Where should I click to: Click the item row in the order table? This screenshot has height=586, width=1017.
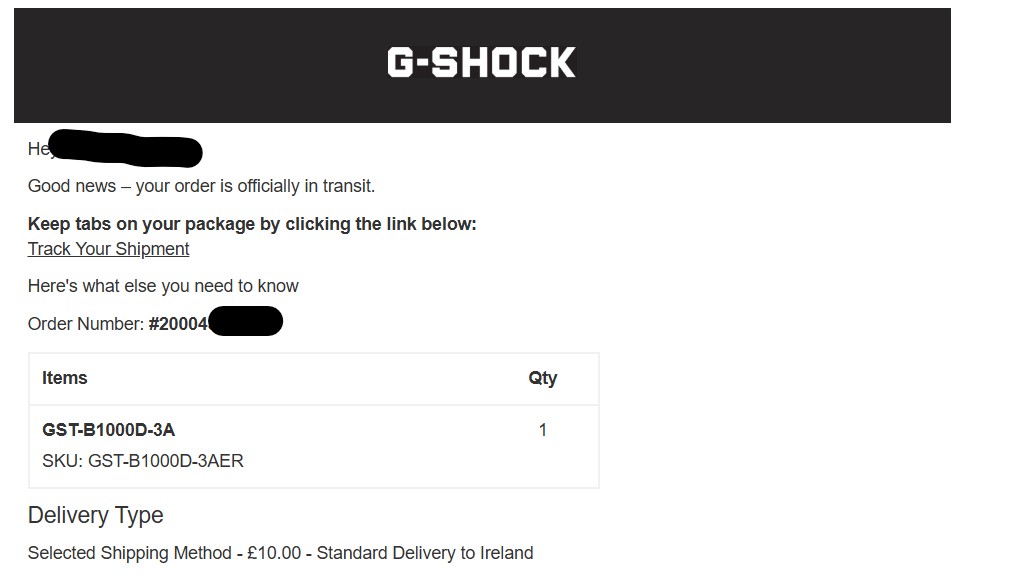click(314, 446)
